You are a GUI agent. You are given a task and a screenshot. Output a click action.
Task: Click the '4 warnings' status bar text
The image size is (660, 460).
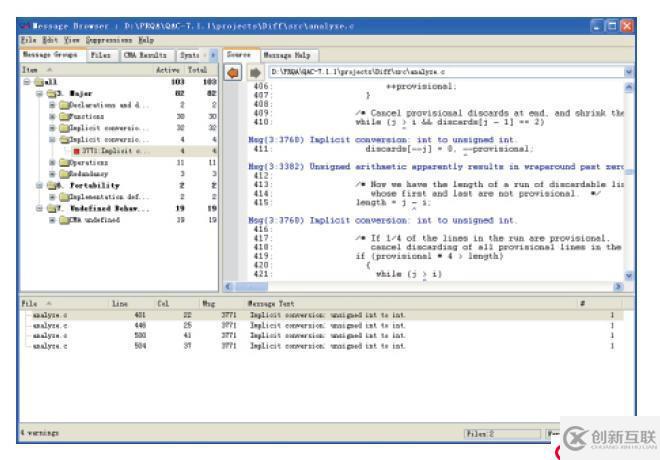(40, 433)
